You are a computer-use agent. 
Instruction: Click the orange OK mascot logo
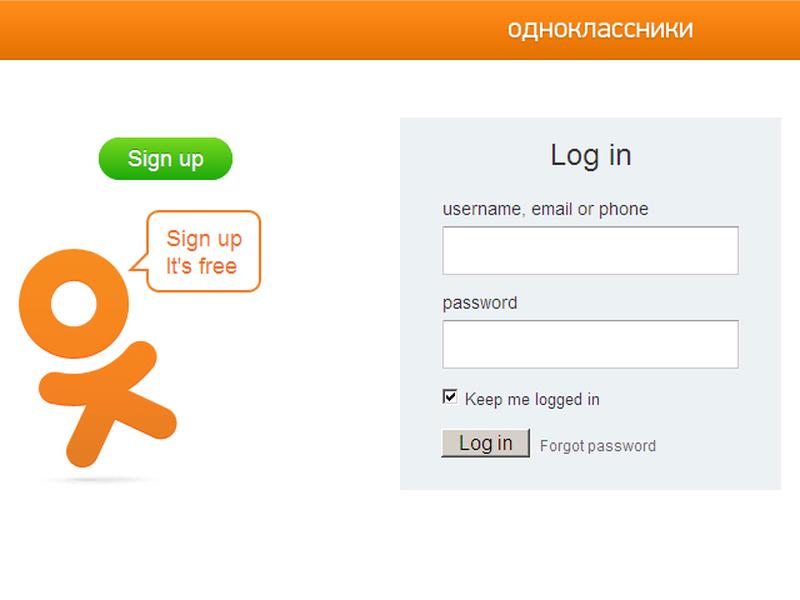click(x=98, y=358)
